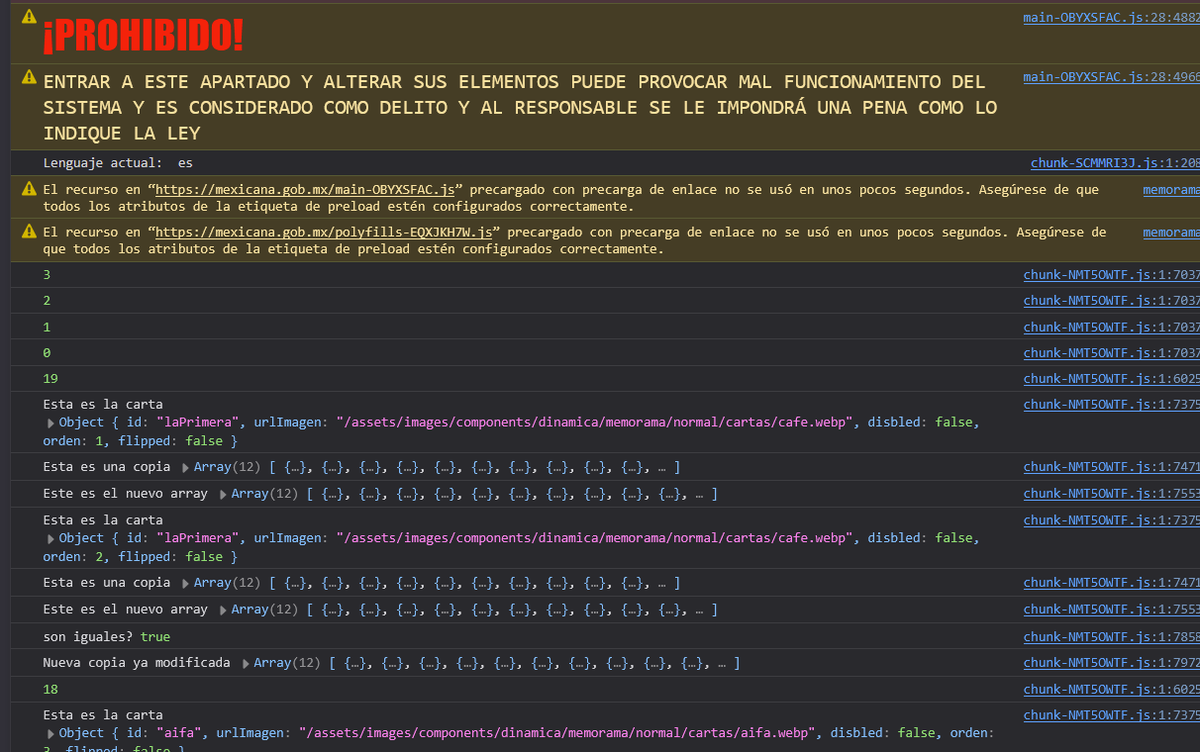Image resolution: width=1200 pixels, height=752 pixels.
Task: Open source link main-OBYXSFAC.js:28:4882
Action: [1111, 18]
